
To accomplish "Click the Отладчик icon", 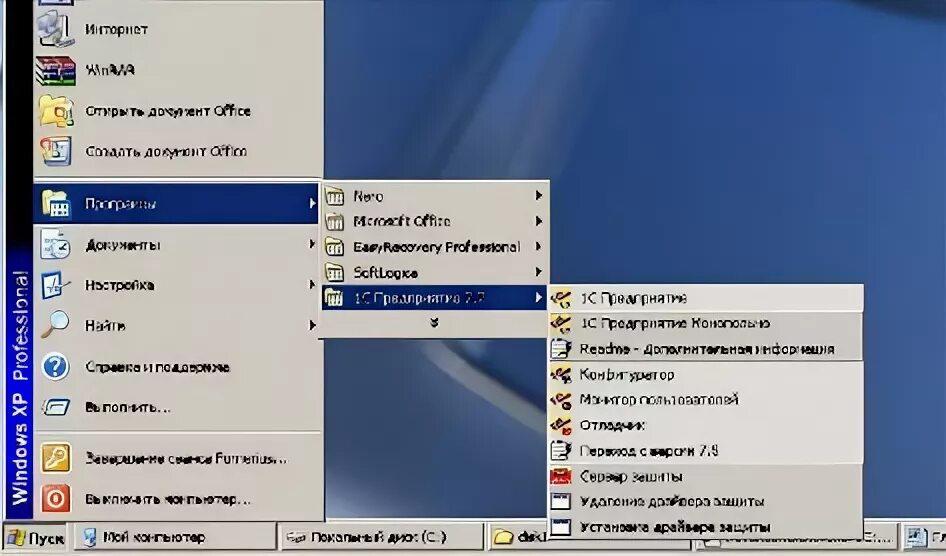I will pos(561,425).
